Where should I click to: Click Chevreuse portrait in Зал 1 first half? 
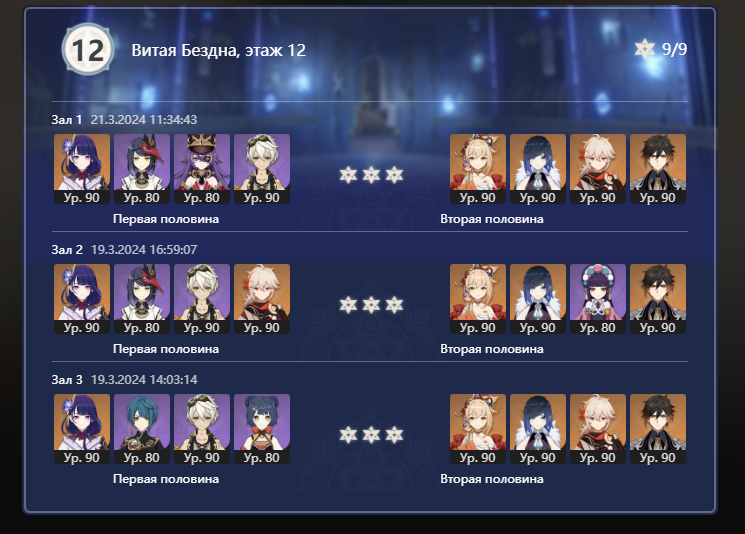(201, 169)
